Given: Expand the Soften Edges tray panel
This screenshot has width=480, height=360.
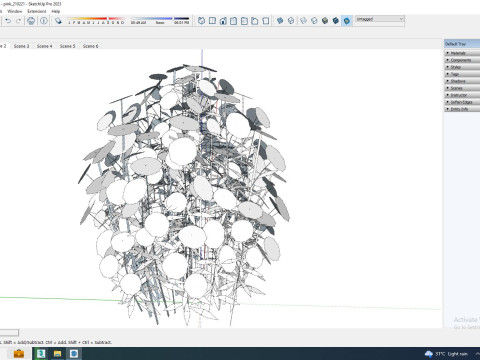Looking at the screenshot, I should point(462,102).
